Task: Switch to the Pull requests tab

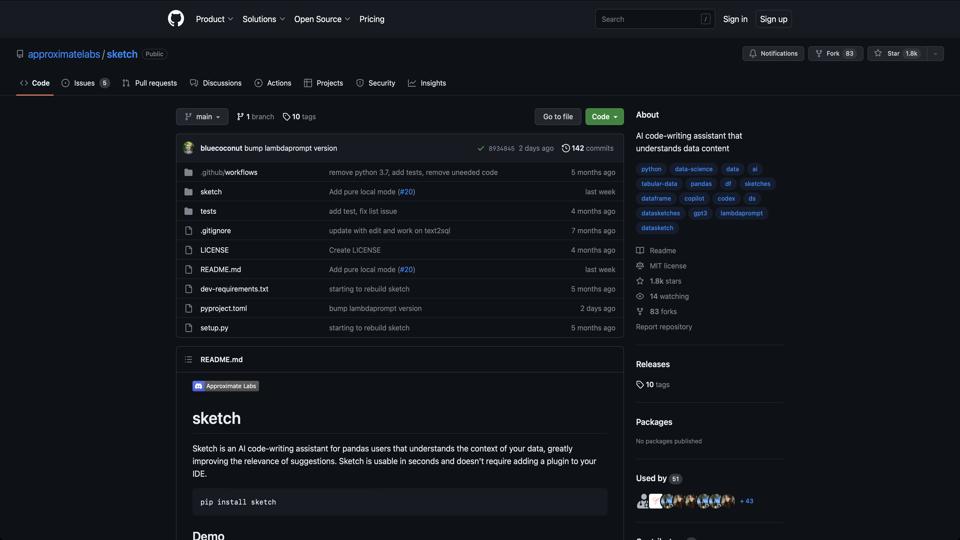Action: tap(149, 83)
